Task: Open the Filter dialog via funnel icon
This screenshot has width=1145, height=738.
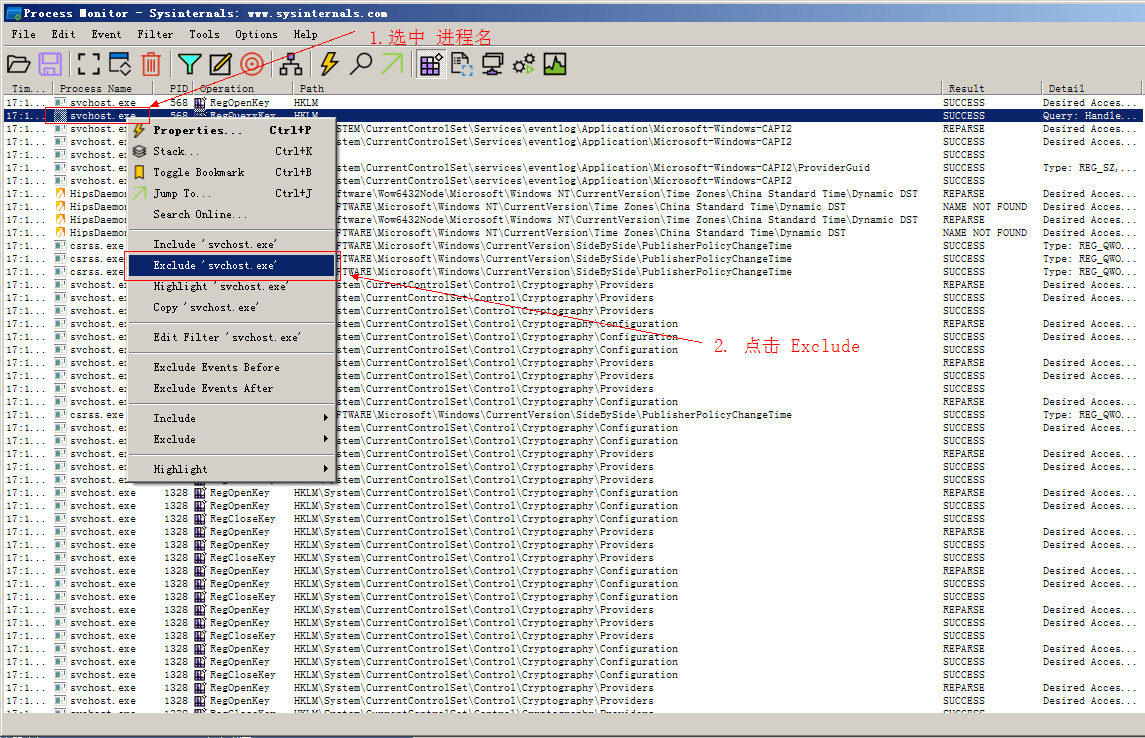Action: (x=189, y=64)
